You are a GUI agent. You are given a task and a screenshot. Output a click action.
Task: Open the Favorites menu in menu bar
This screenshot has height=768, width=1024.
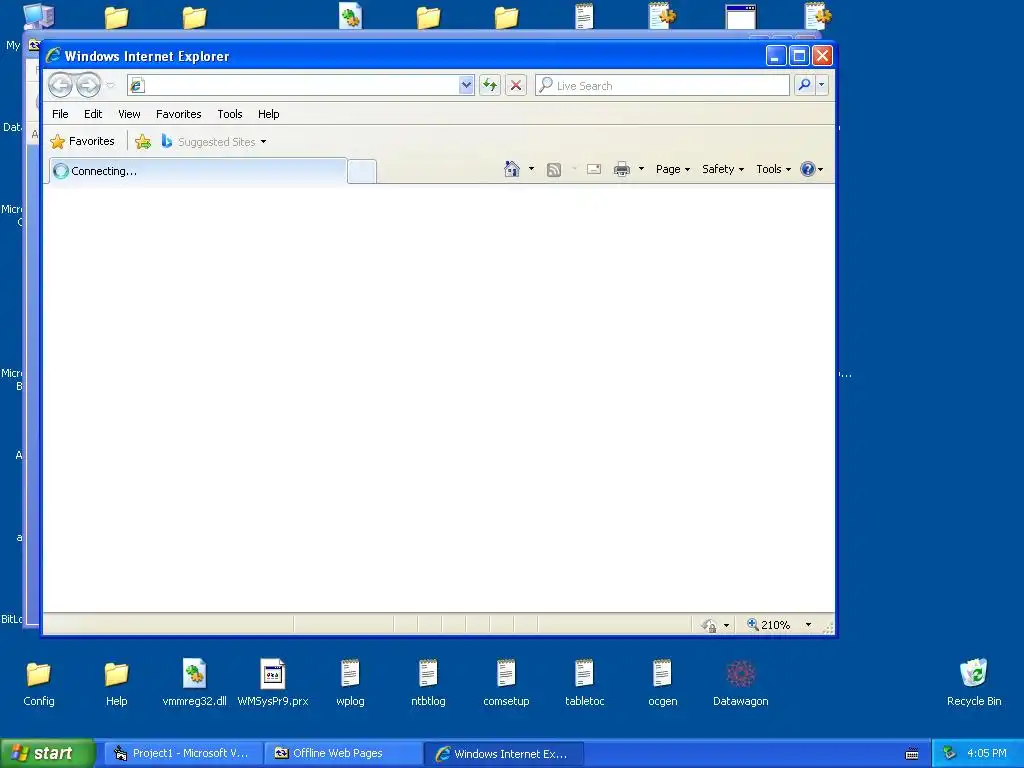tap(178, 114)
